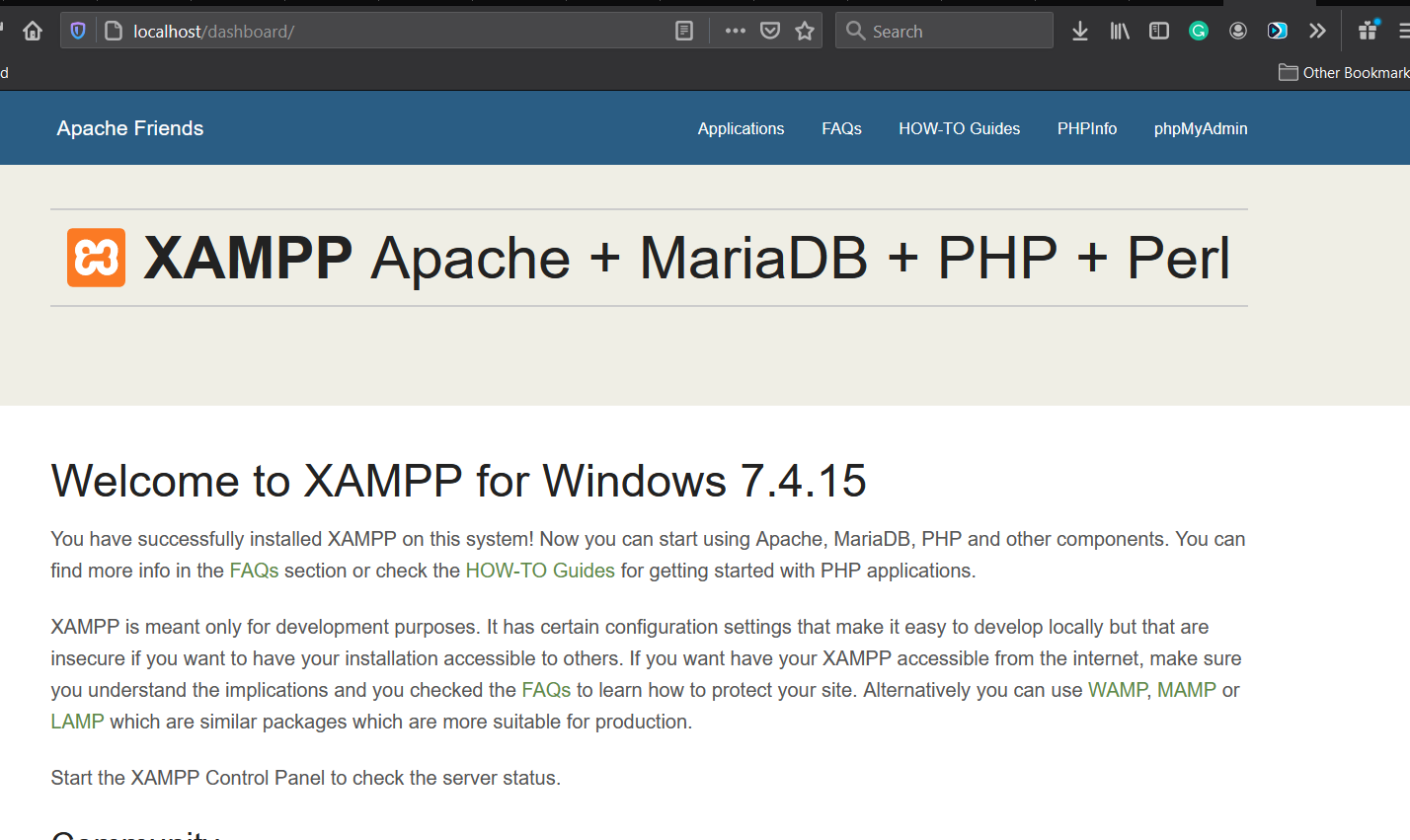Open What's New gift icon
The image size is (1410, 840).
1369,30
